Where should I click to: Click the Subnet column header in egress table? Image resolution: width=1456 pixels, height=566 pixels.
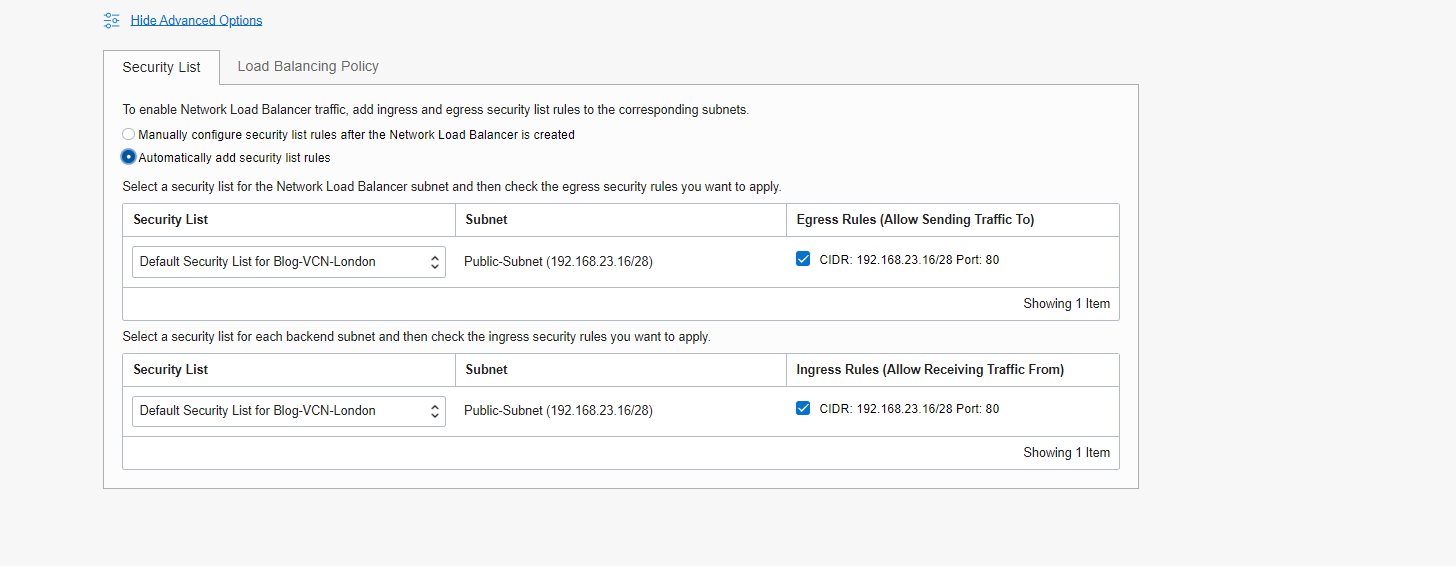[x=487, y=220]
